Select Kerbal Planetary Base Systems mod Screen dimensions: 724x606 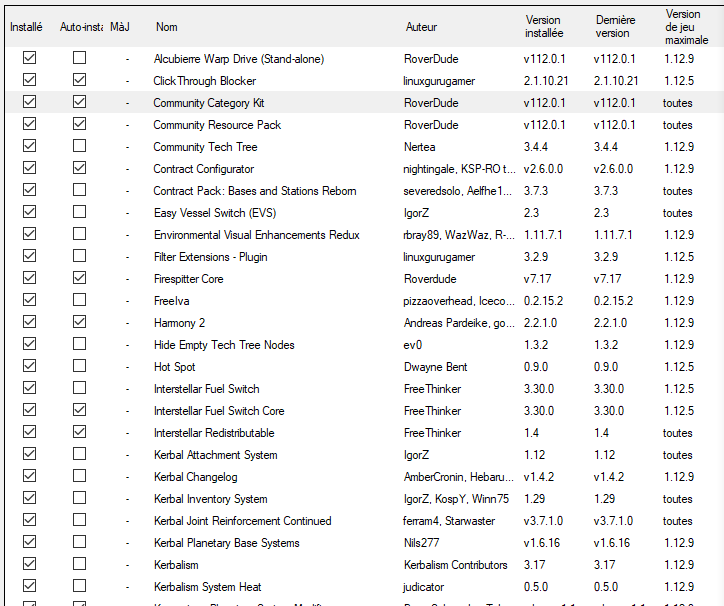coord(226,543)
